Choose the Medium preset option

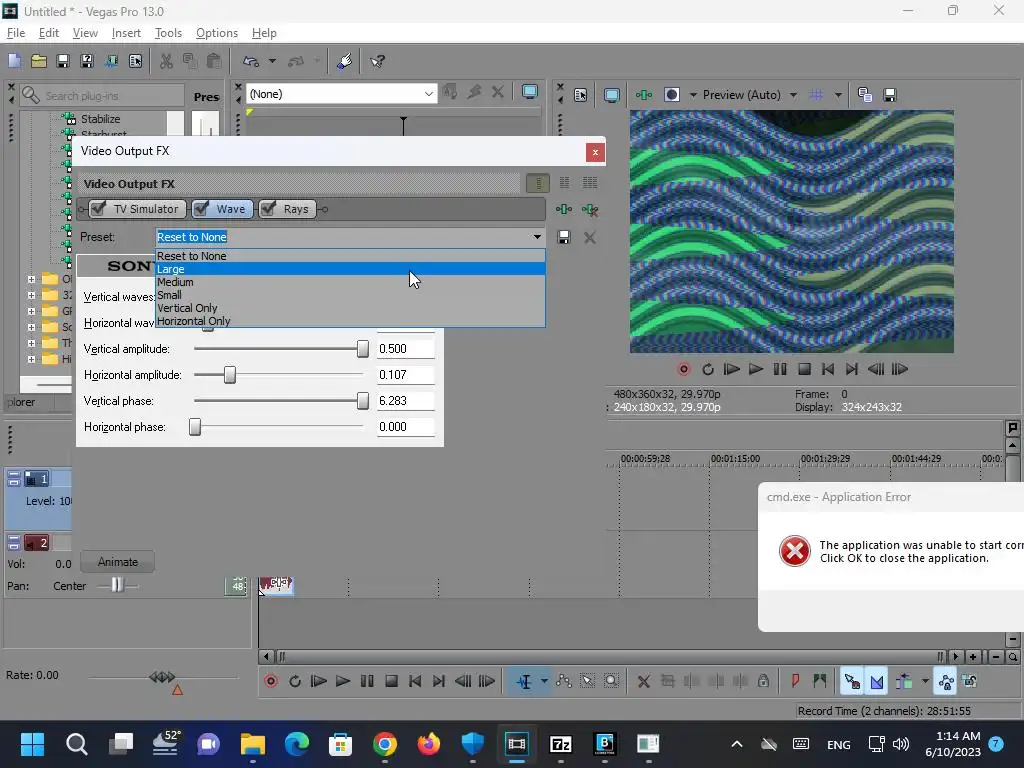pos(351,282)
